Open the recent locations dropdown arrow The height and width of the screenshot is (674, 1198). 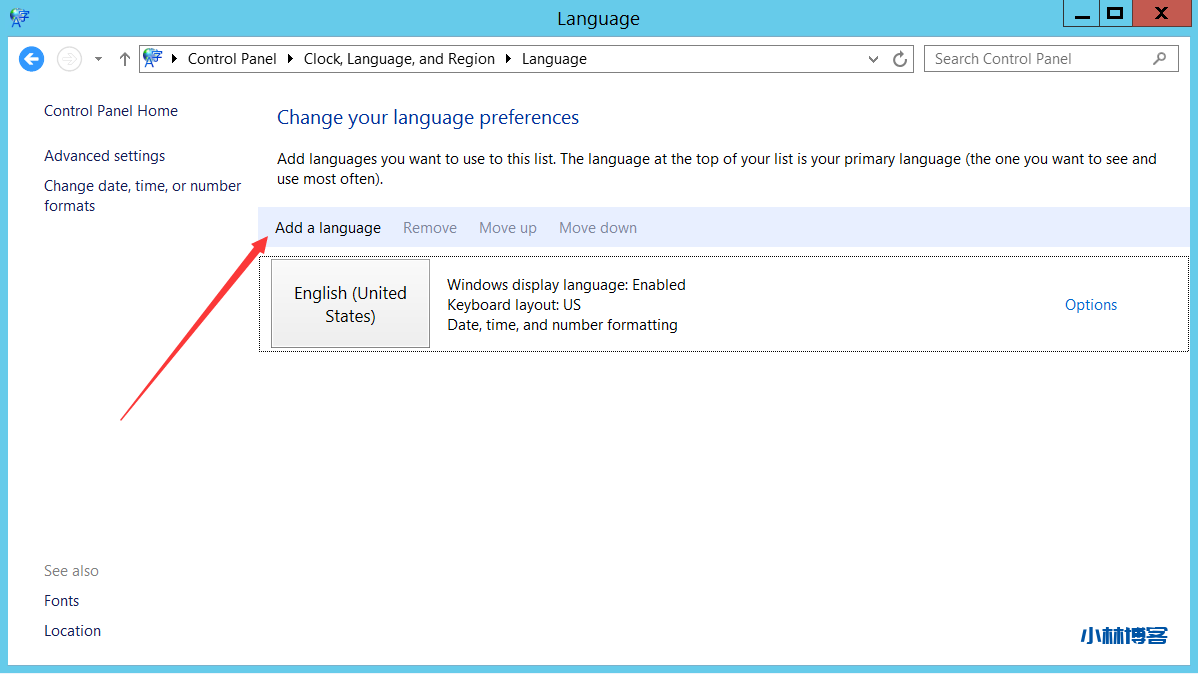[x=98, y=59]
